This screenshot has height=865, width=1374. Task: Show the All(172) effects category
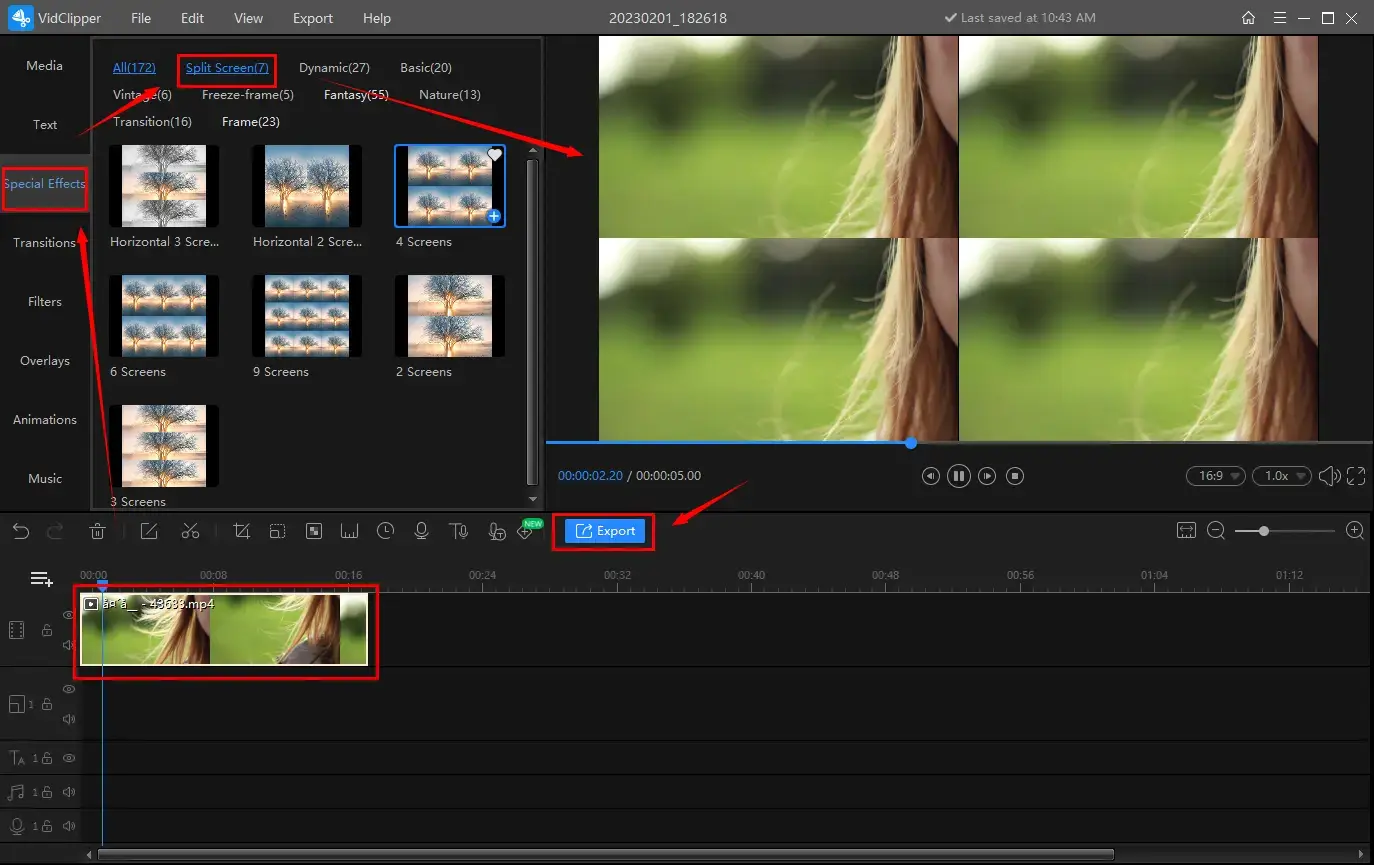[134, 68]
